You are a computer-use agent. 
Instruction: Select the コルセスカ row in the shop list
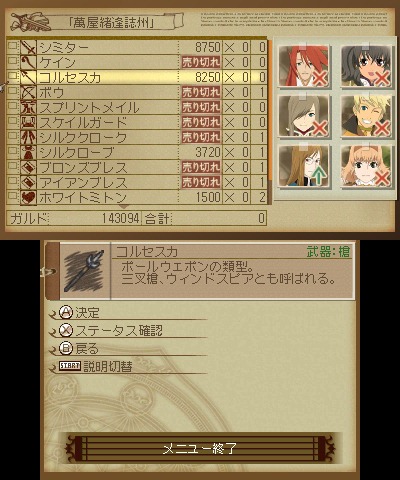(x=137, y=77)
